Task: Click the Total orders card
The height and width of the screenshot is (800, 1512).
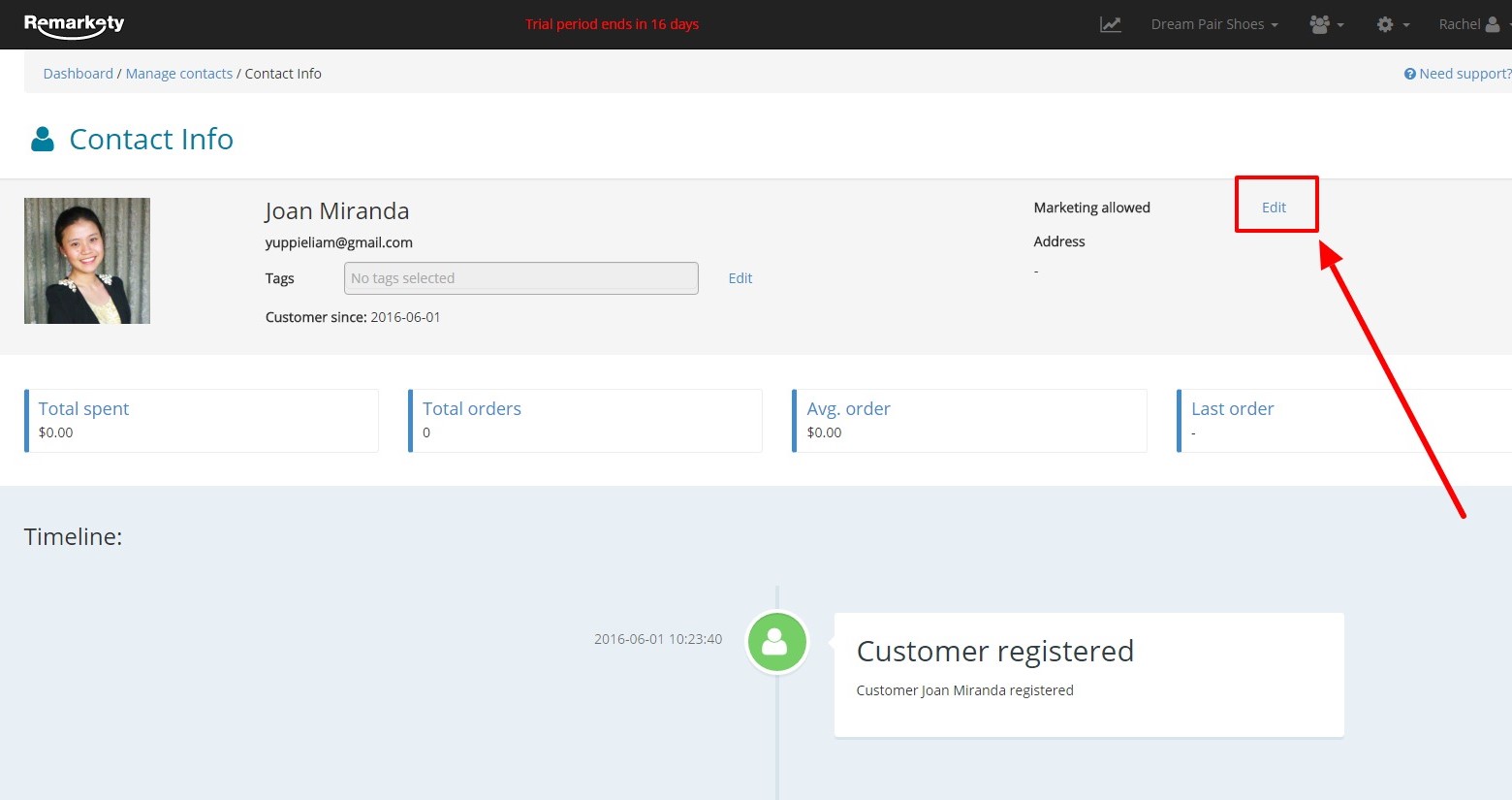Action: pos(585,421)
